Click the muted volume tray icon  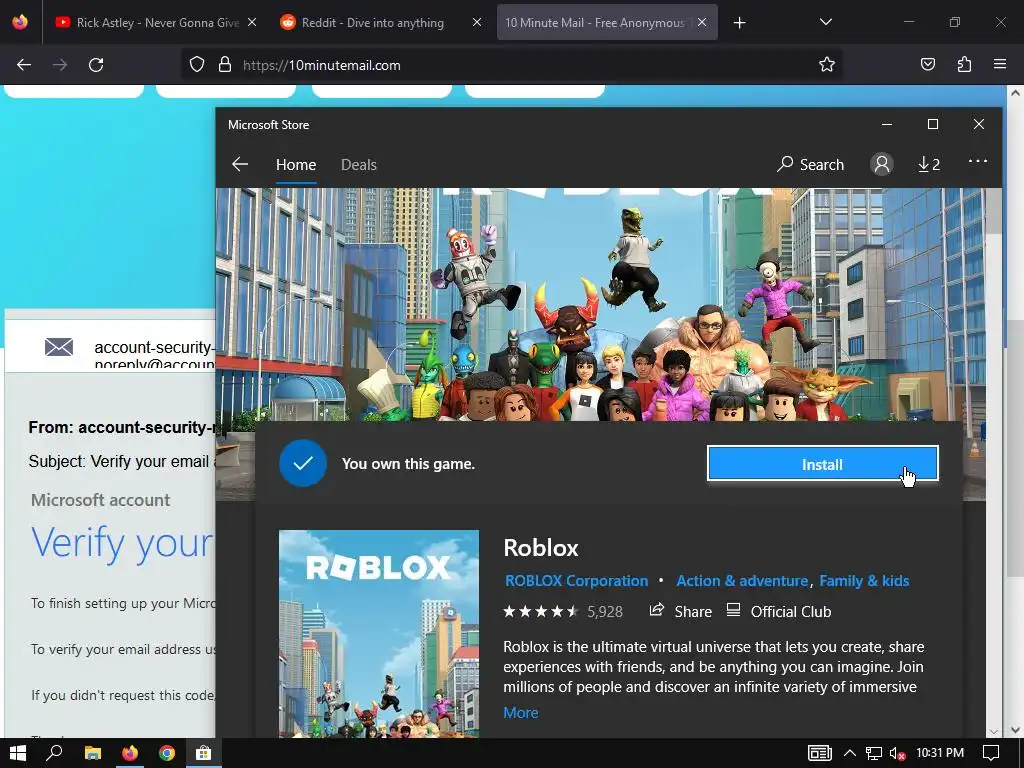(897, 754)
